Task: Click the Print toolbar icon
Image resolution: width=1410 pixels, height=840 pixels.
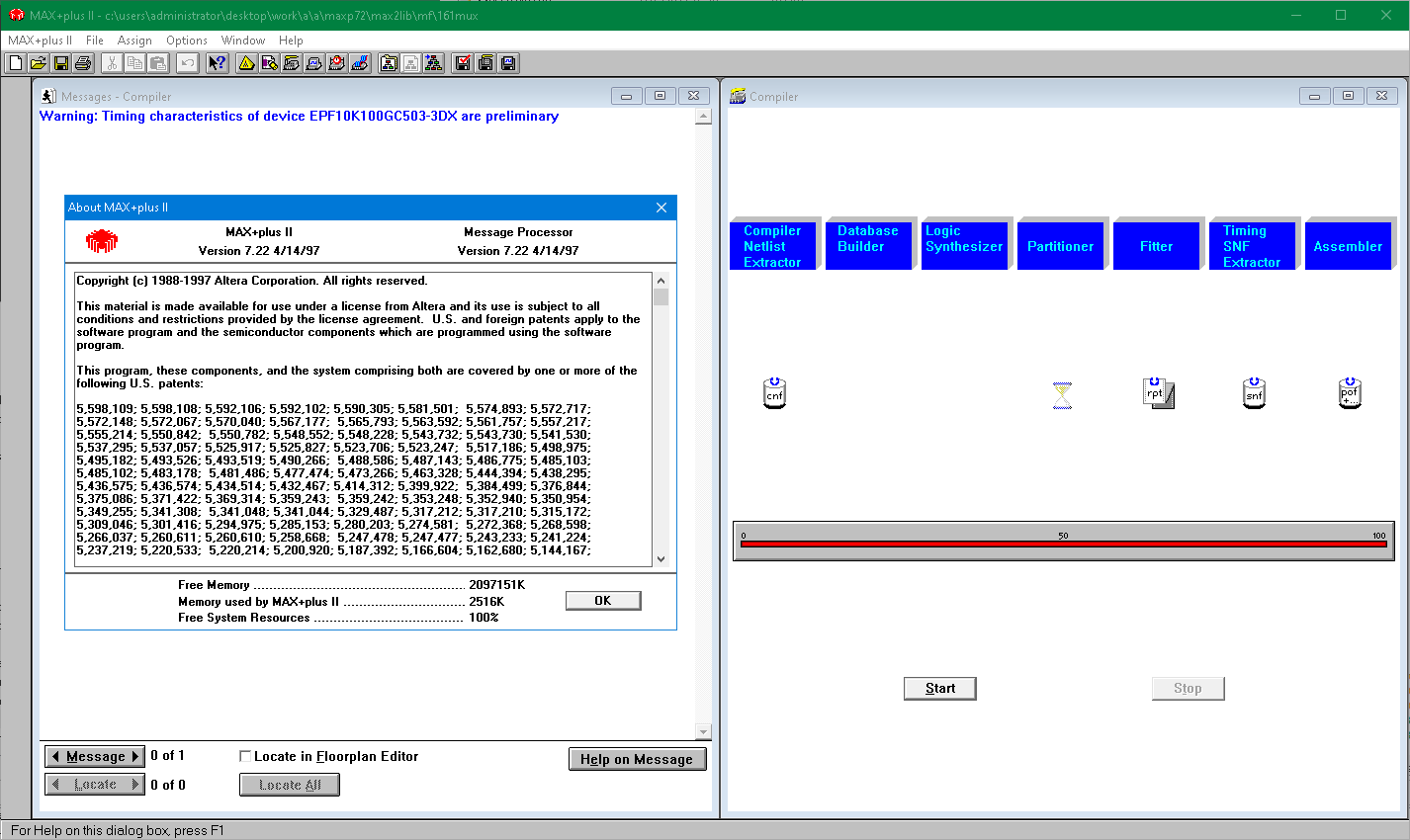Action: [x=83, y=63]
